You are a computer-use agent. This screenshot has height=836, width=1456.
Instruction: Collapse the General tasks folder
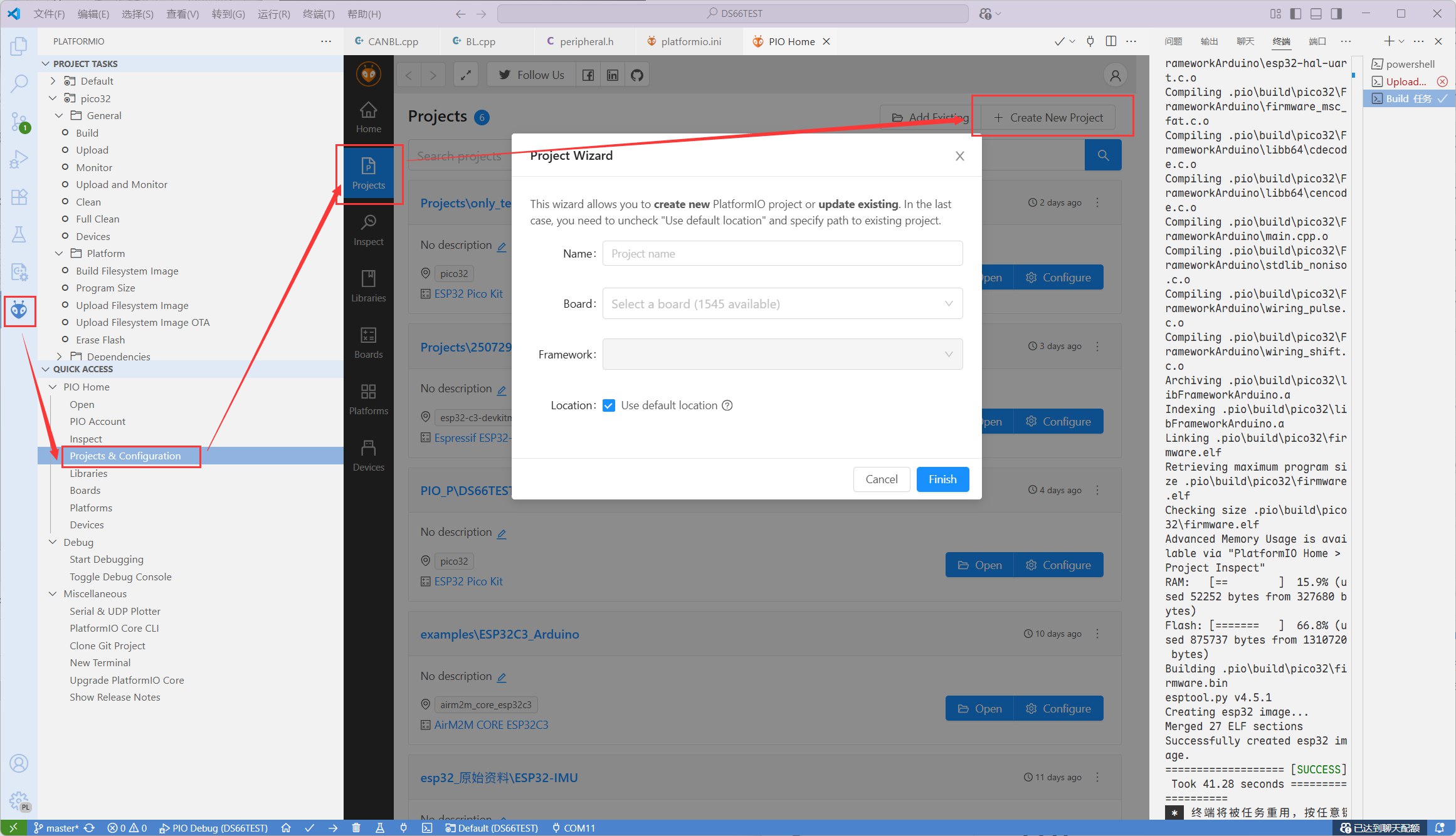coord(60,115)
